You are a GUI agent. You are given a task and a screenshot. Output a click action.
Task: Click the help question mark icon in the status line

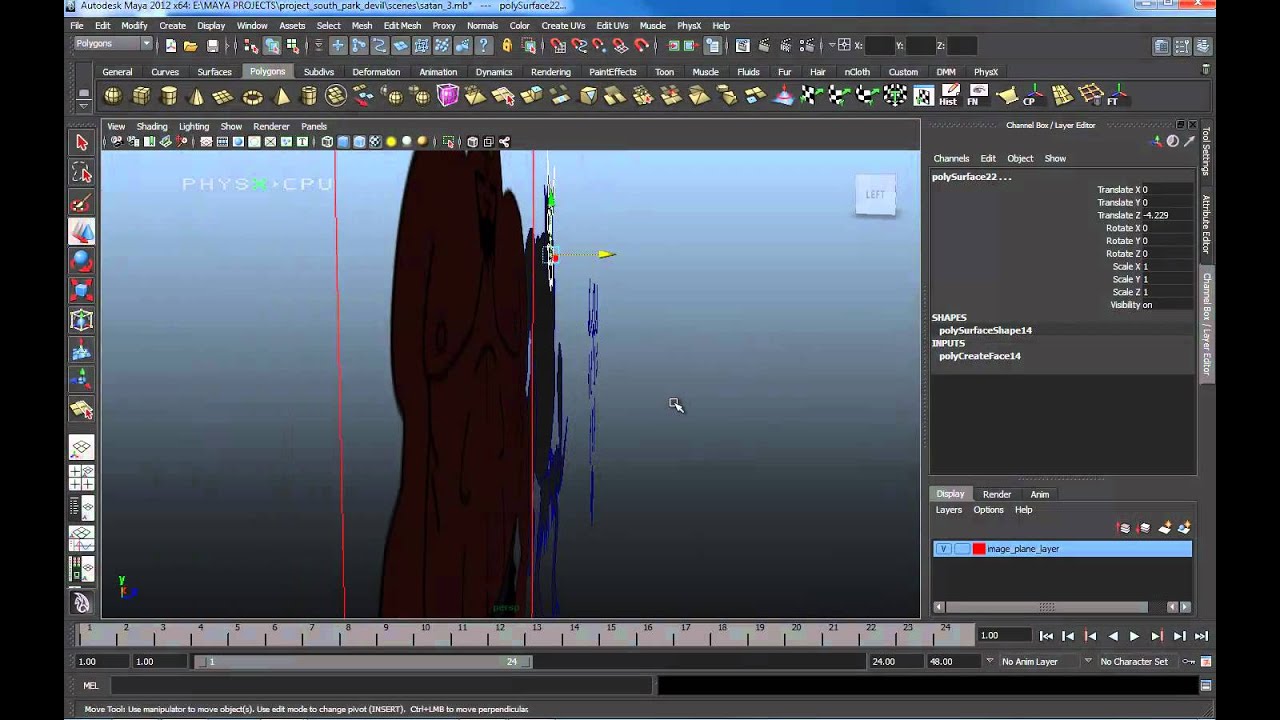click(x=484, y=45)
